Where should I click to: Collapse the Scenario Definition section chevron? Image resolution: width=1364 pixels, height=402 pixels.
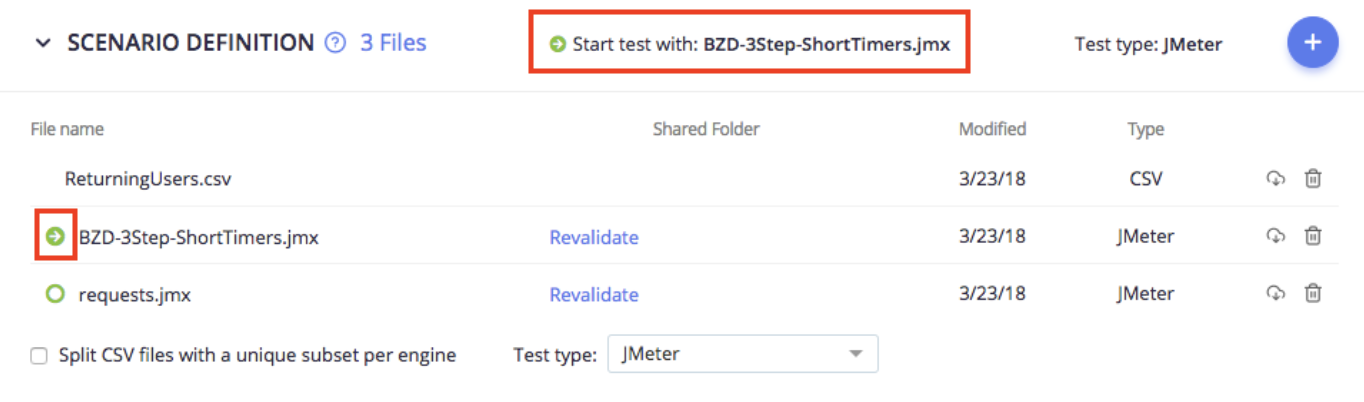pos(43,43)
